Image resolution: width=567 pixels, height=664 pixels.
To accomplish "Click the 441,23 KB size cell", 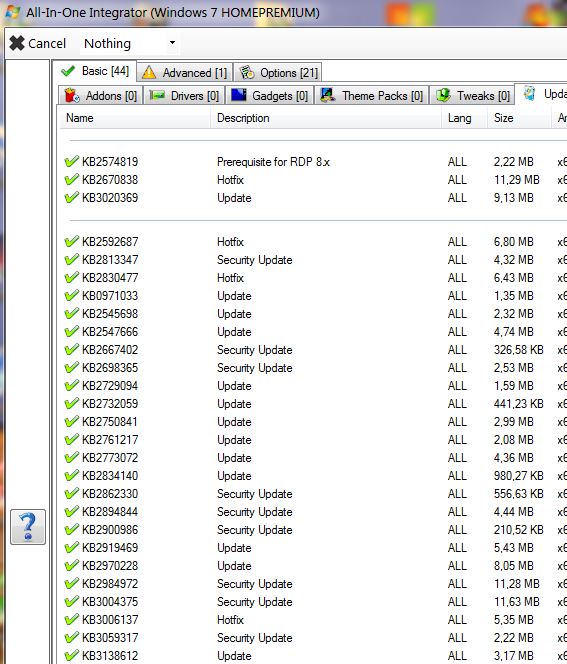I will click(x=518, y=404).
